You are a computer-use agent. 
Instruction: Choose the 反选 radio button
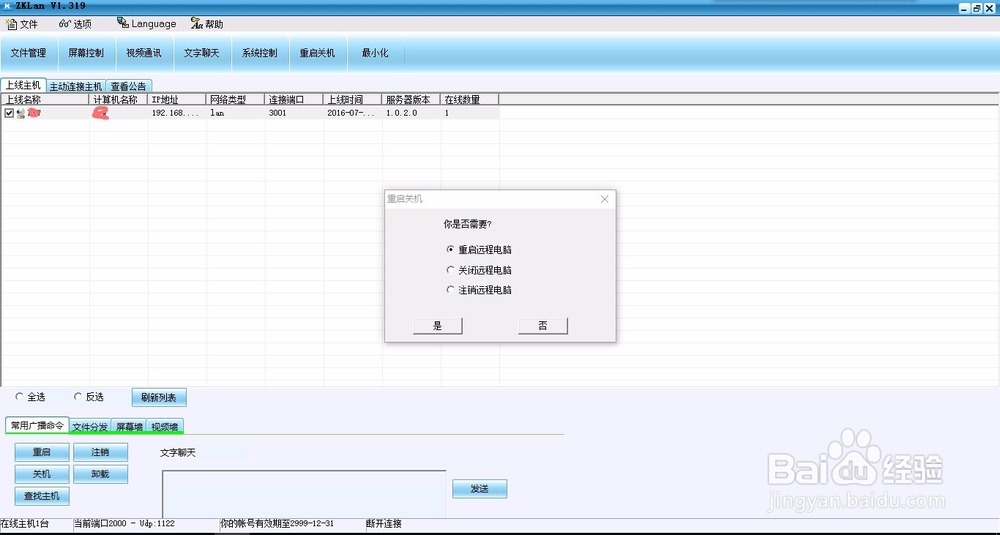coord(89,397)
